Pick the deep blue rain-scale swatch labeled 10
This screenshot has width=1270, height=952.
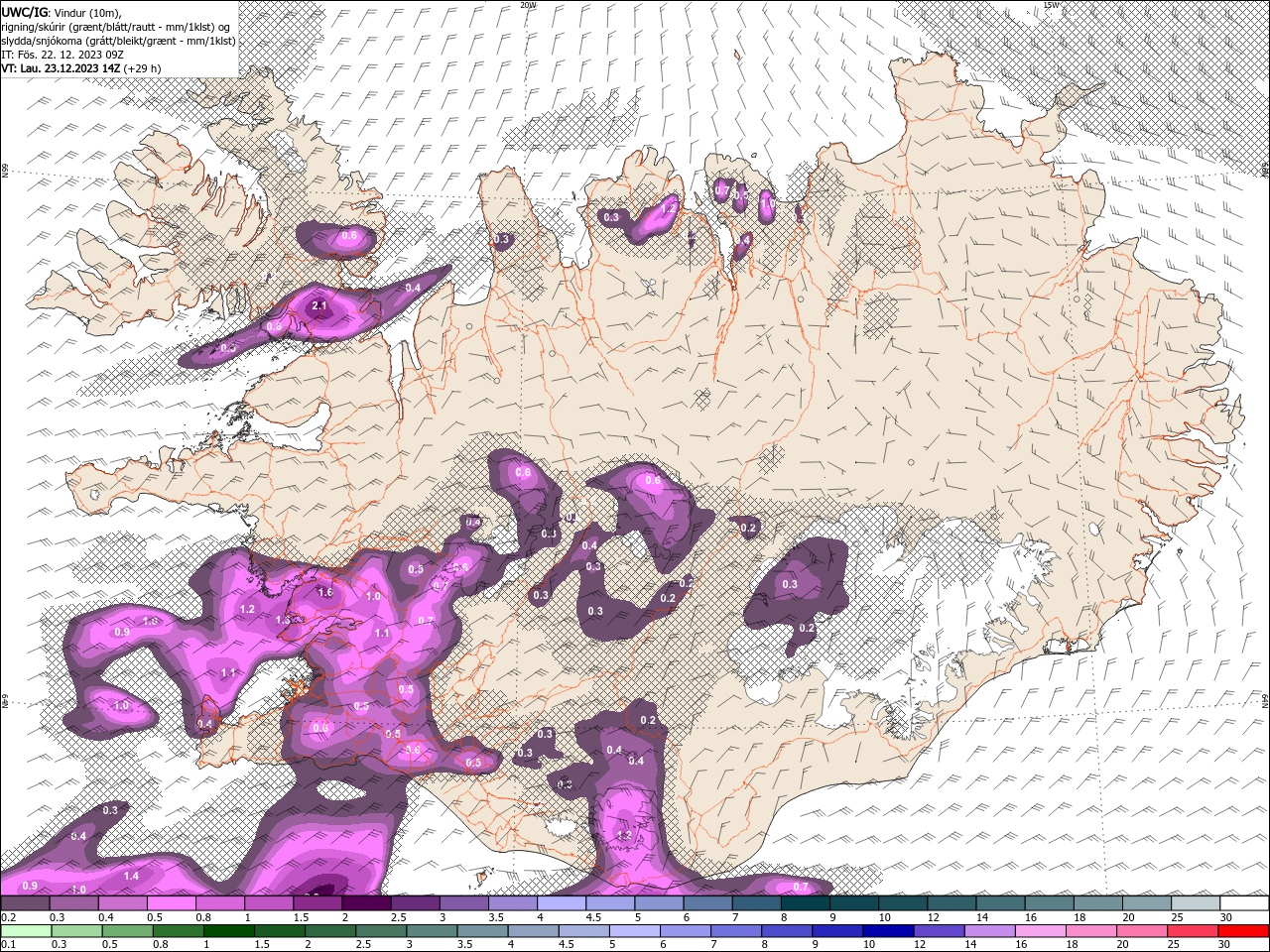click(889, 931)
